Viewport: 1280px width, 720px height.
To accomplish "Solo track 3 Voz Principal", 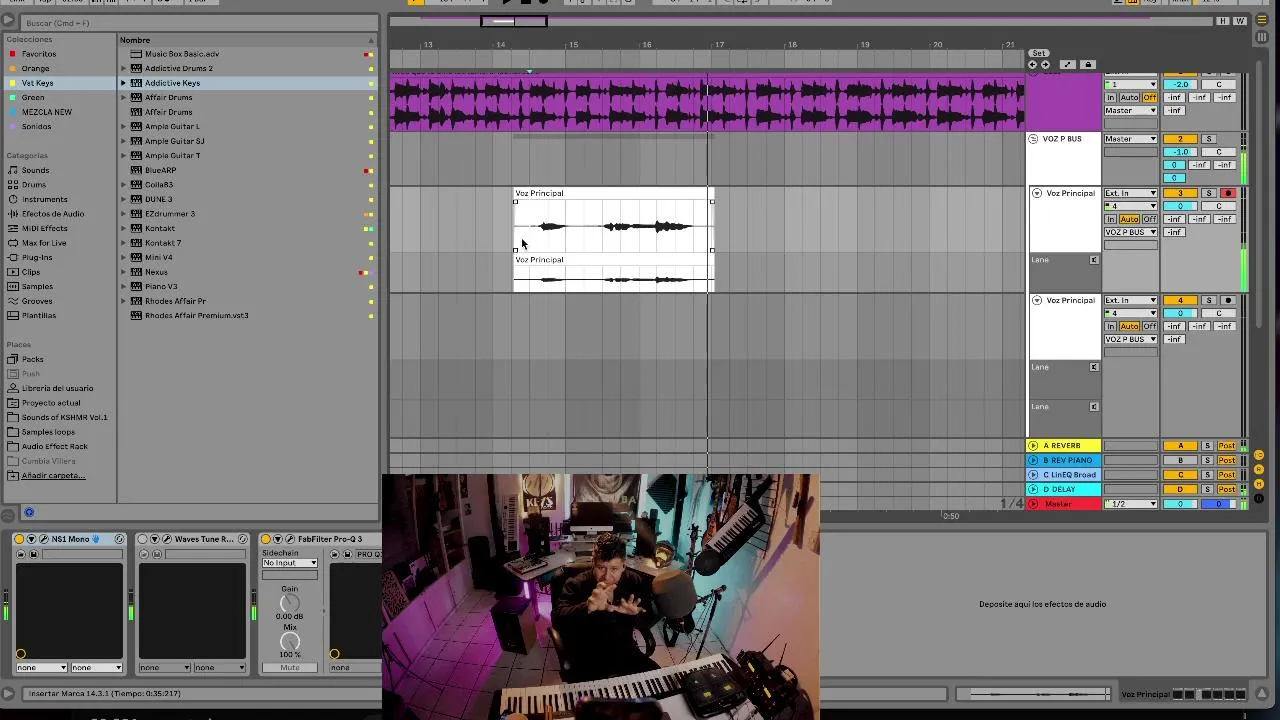I will point(1208,193).
